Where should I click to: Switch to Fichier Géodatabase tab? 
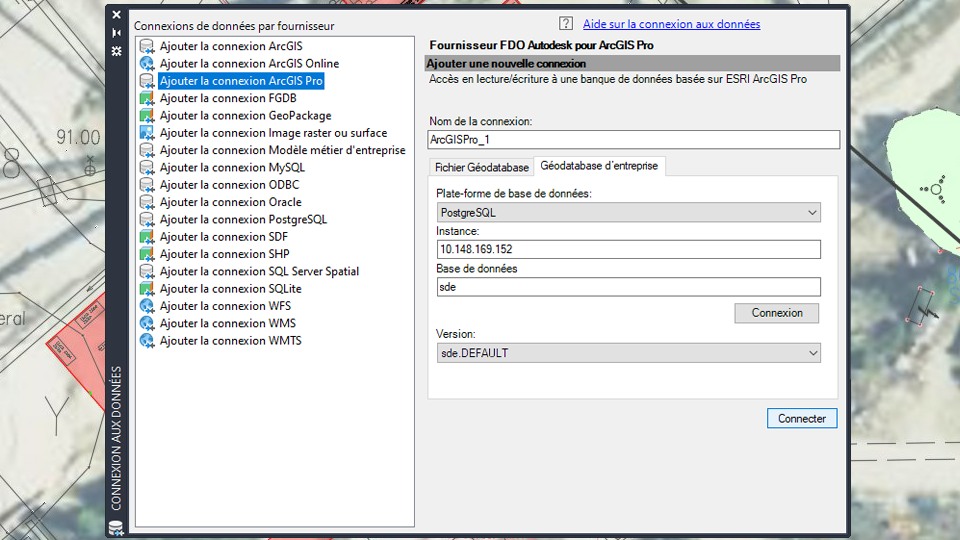(x=481, y=167)
